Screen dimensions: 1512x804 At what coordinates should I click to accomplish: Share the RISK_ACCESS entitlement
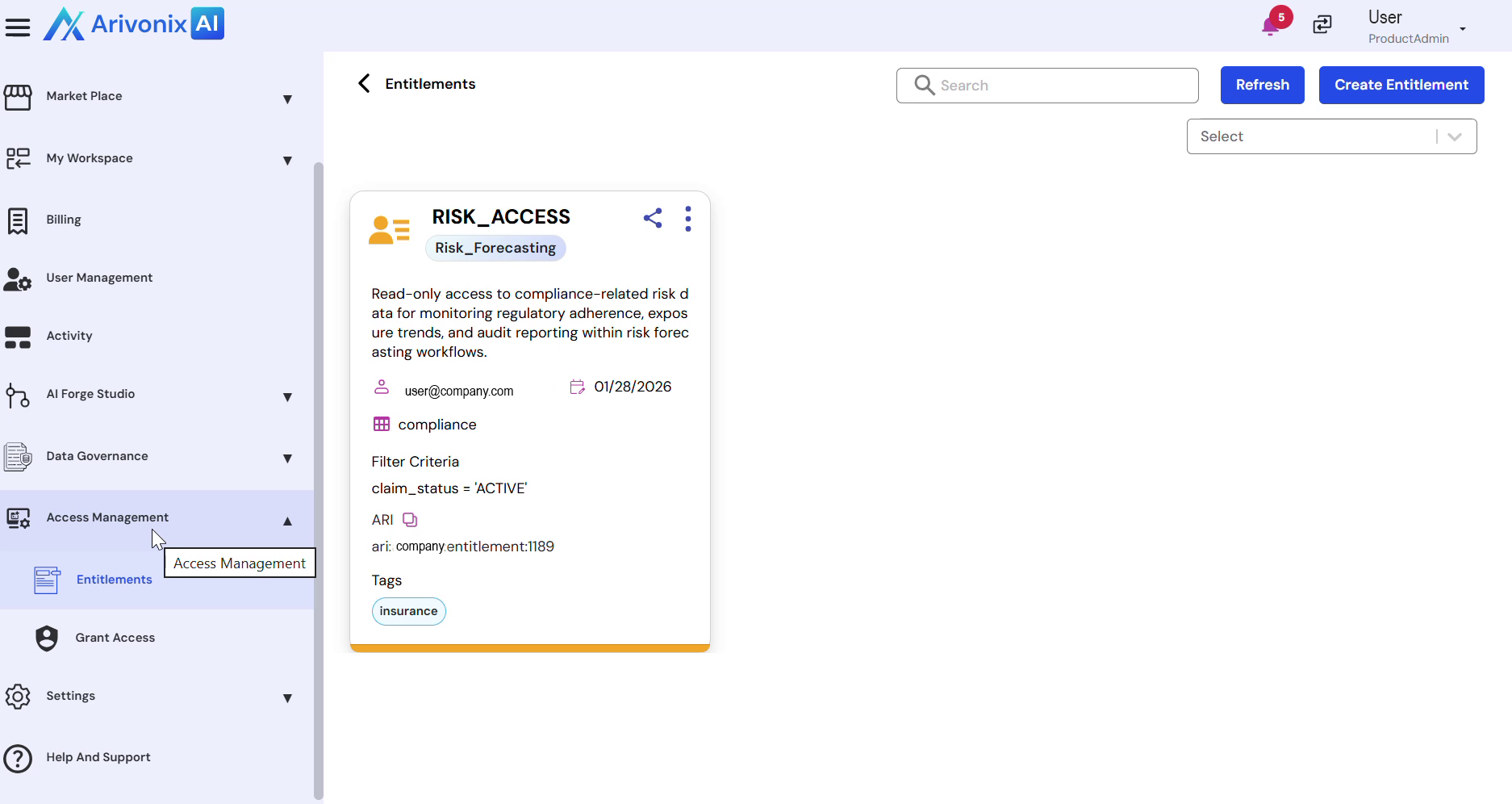click(653, 218)
